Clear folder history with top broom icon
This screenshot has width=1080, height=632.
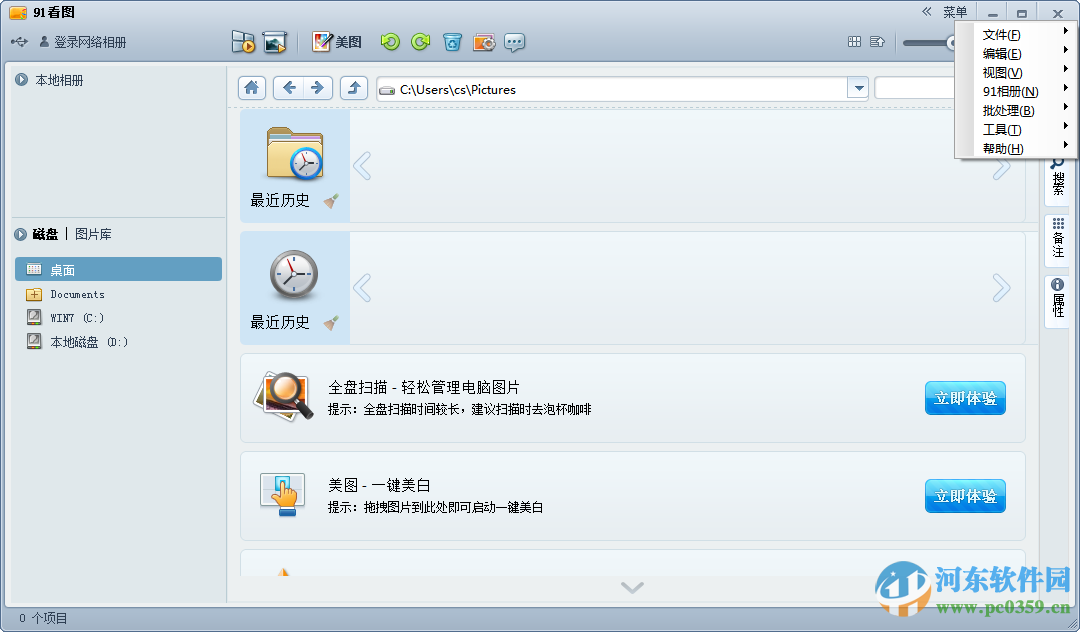331,201
